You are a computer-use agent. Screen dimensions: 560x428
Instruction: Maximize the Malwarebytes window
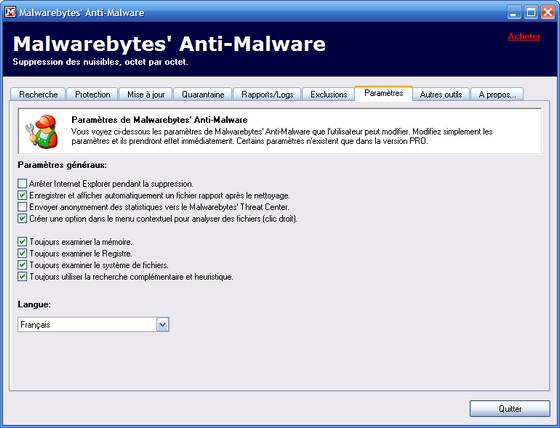pyautogui.click(x=531, y=13)
